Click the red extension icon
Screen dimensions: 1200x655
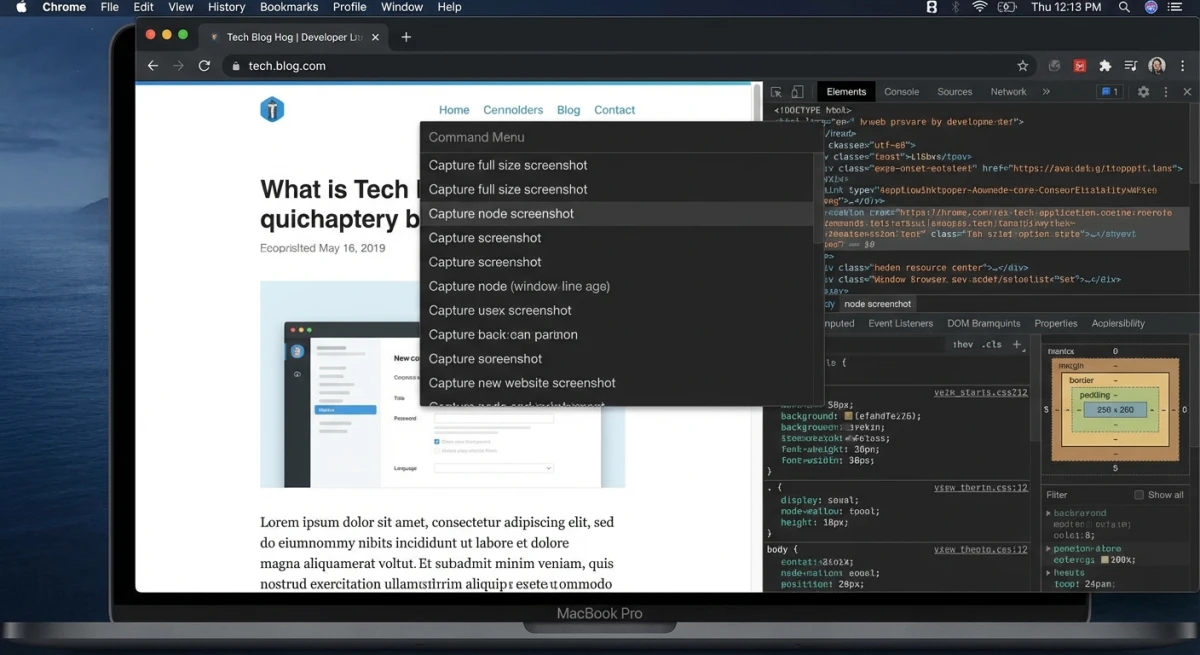tap(1080, 66)
